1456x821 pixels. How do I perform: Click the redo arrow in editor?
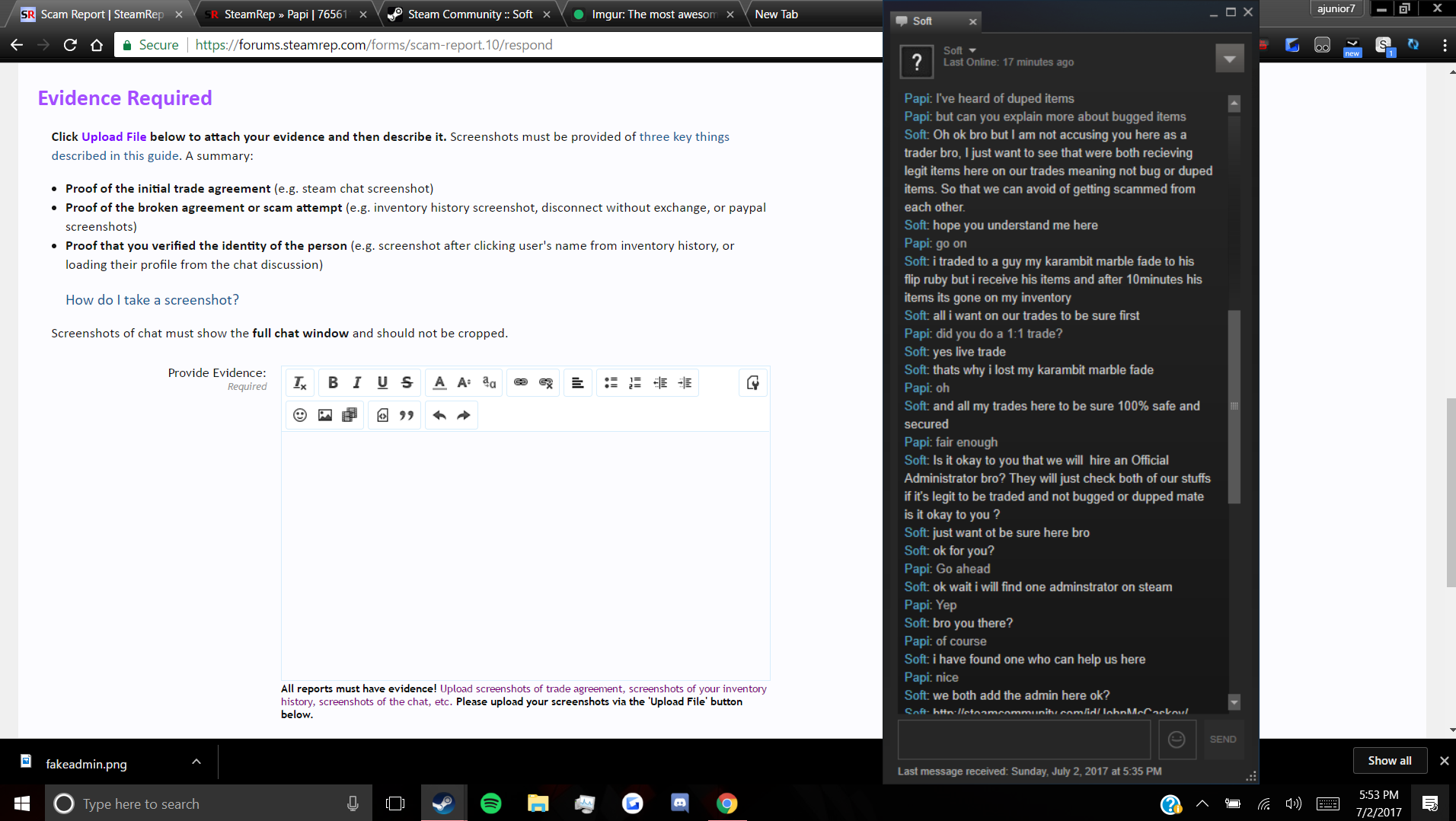[x=464, y=415]
